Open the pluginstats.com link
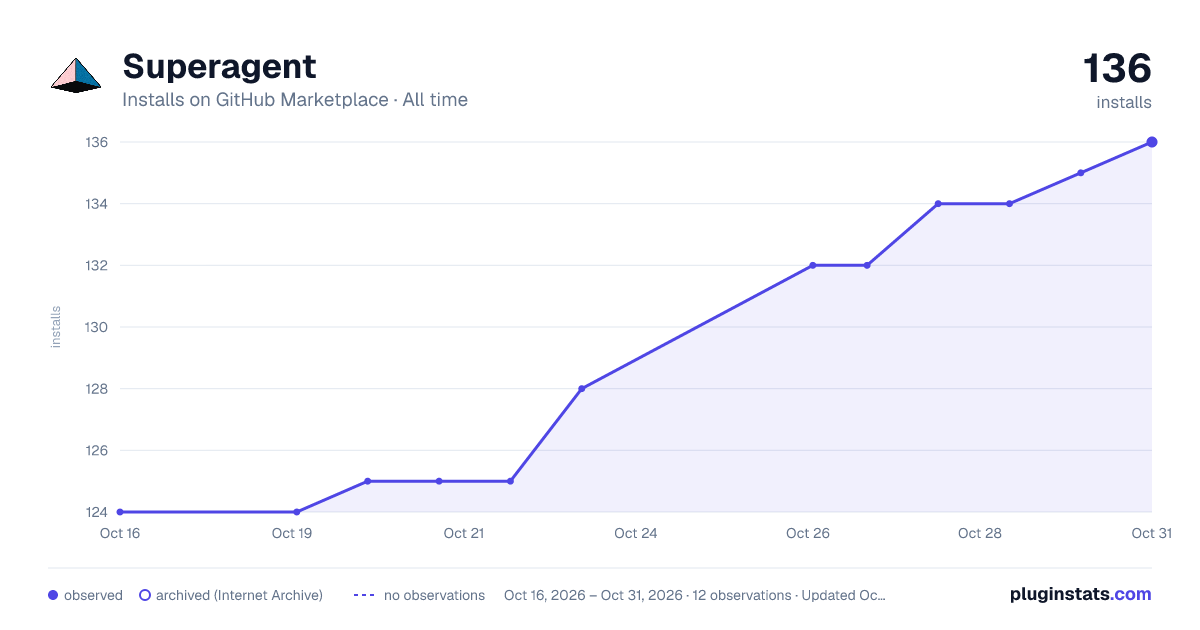 pyautogui.click(x=1080, y=594)
